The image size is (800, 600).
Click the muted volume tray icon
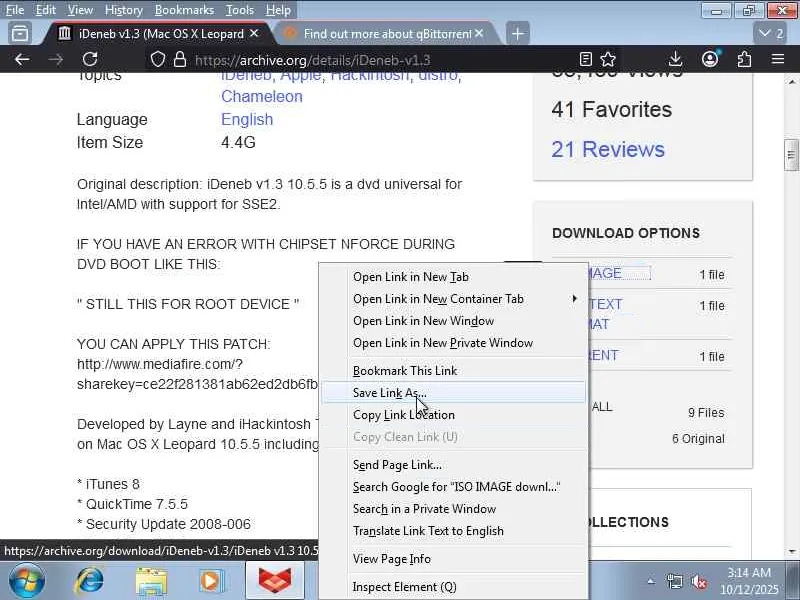pos(698,581)
